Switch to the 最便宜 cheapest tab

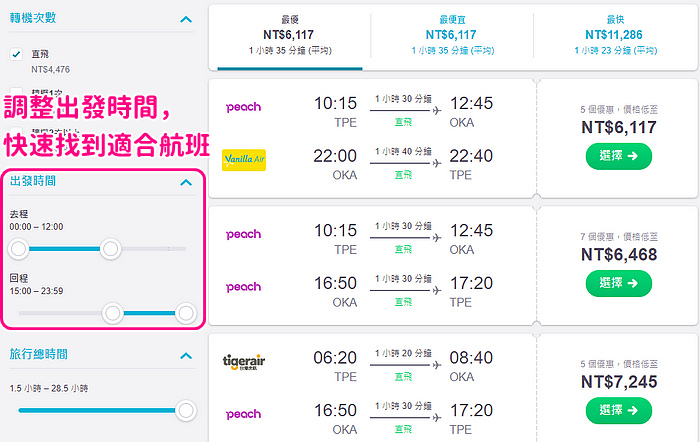[x=452, y=35]
